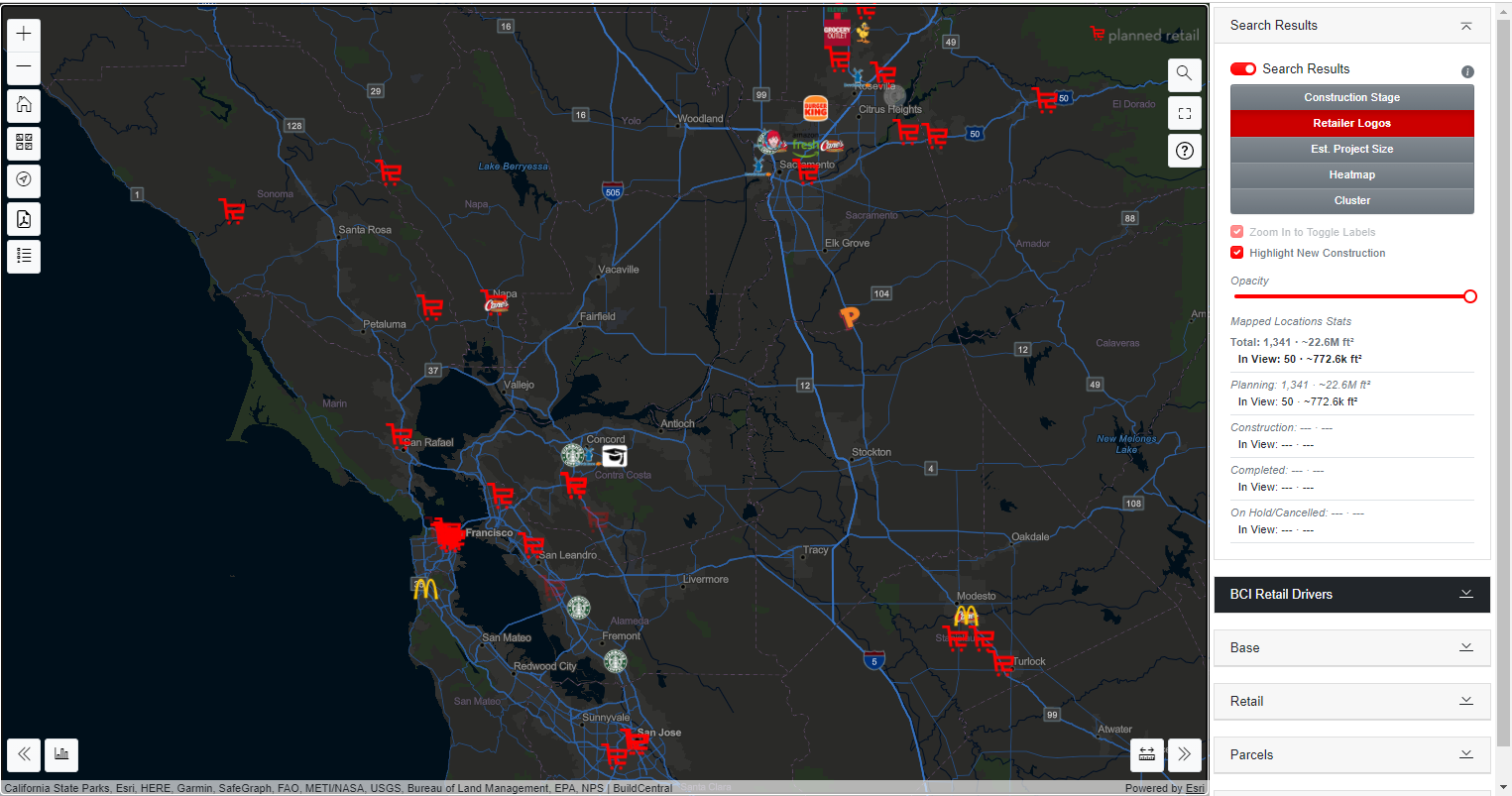Expand the BCI Retail Drivers section
The image size is (1512, 796).
coord(1352,595)
